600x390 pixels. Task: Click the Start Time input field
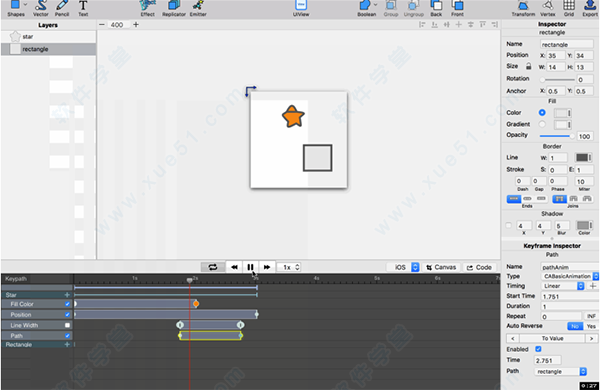pyautogui.click(x=569, y=296)
